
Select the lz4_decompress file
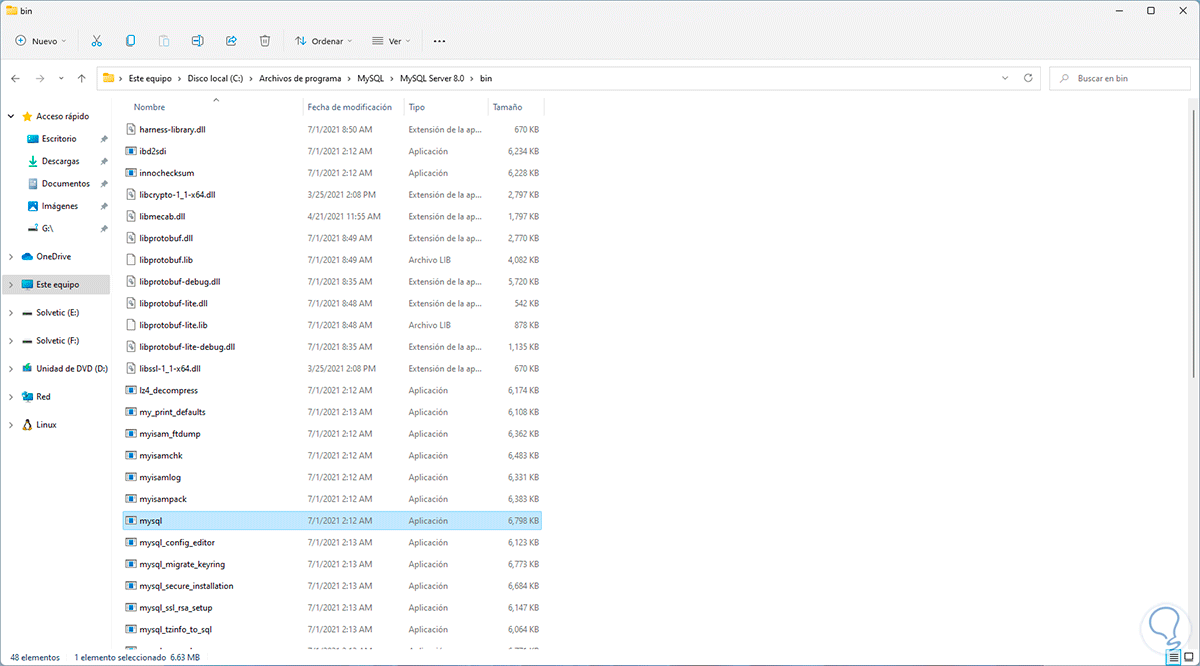pos(331,390)
